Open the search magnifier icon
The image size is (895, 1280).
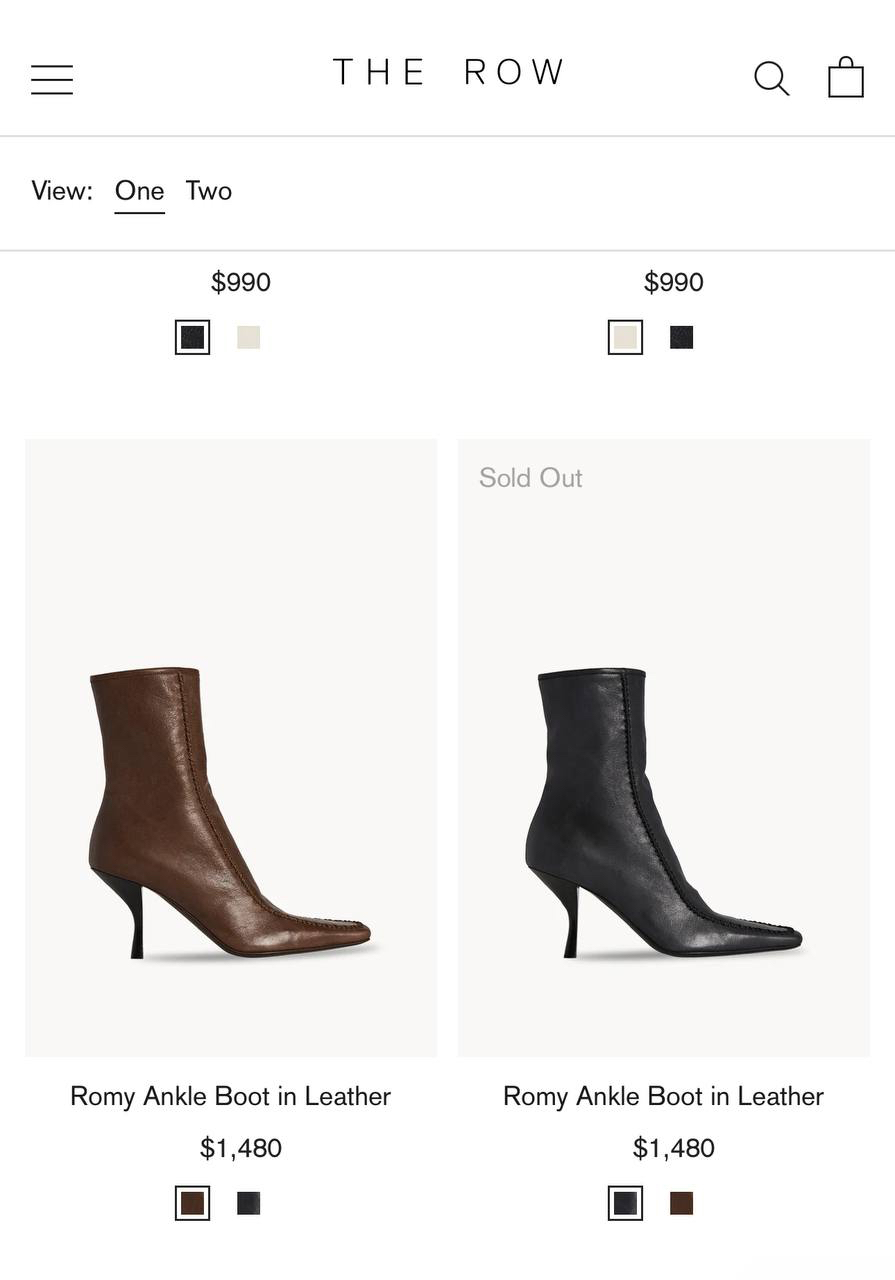(x=771, y=78)
